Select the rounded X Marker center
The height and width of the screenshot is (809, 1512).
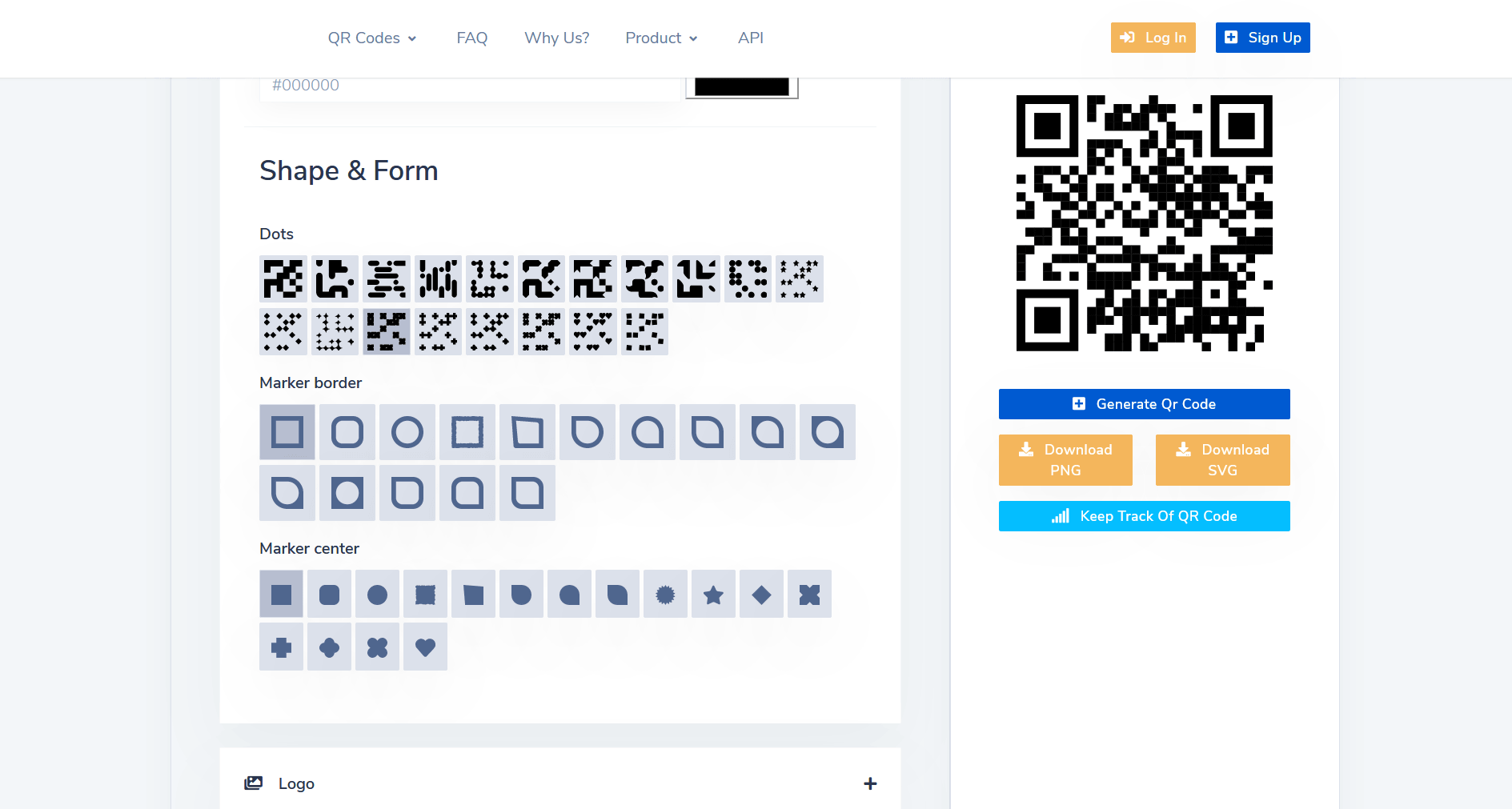[x=377, y=647]
